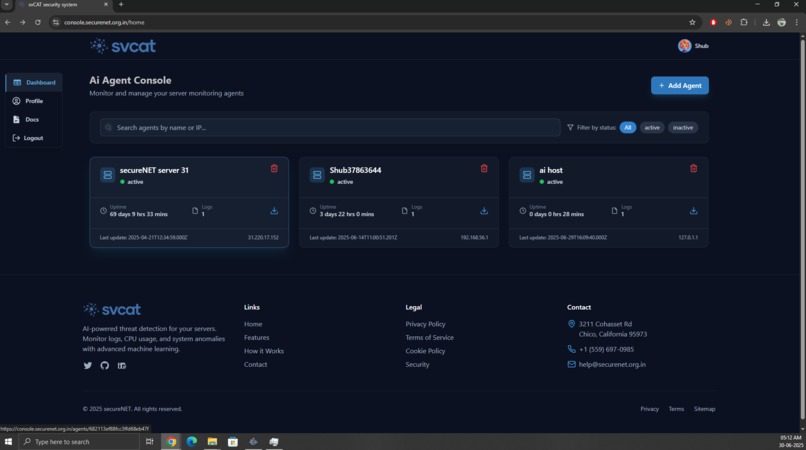Click the Windows taskbar search box
Image resolution: width=806 pixels, height=450 pixels.
point(79,442)
